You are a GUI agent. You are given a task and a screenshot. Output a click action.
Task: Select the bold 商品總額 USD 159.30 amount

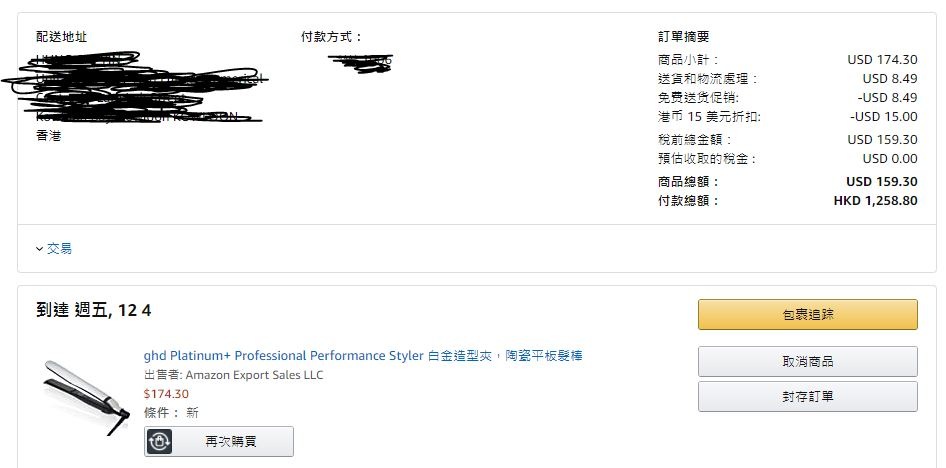coord(881,182)
